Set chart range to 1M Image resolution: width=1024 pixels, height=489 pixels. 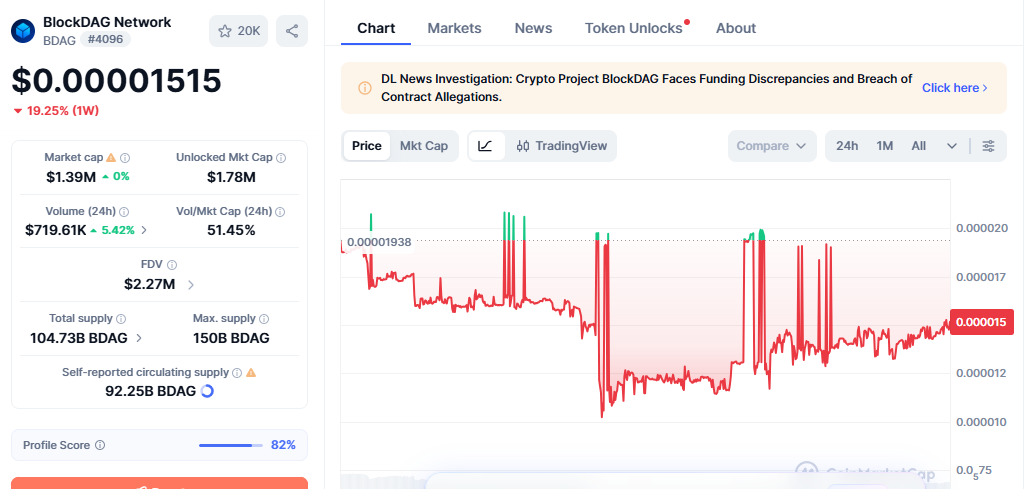coord(885,146)
